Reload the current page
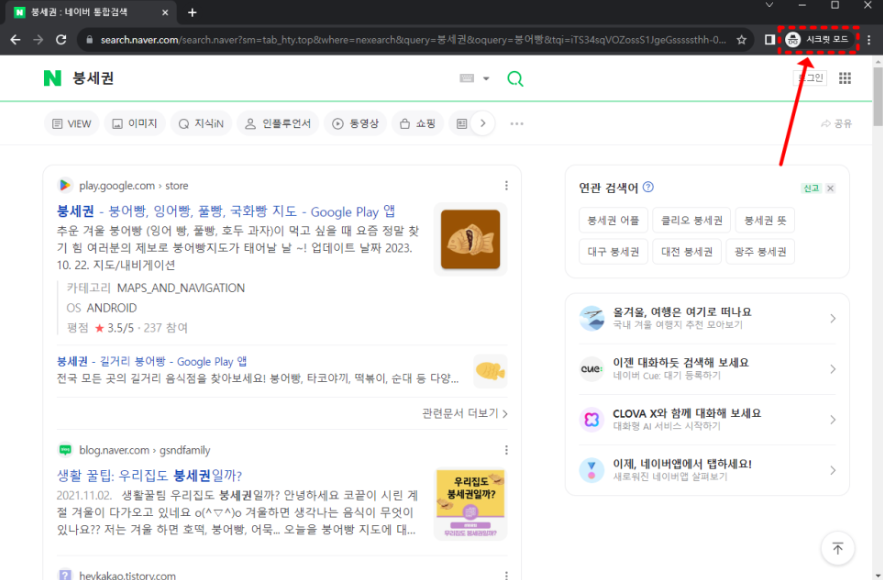 point(61,39)
